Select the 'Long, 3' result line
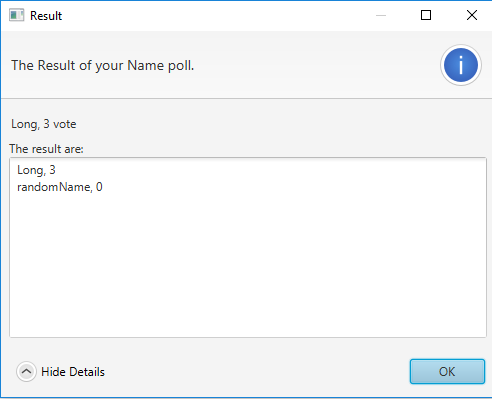The height and width of the screenshot is (399, 492). (x=36, y=170)
